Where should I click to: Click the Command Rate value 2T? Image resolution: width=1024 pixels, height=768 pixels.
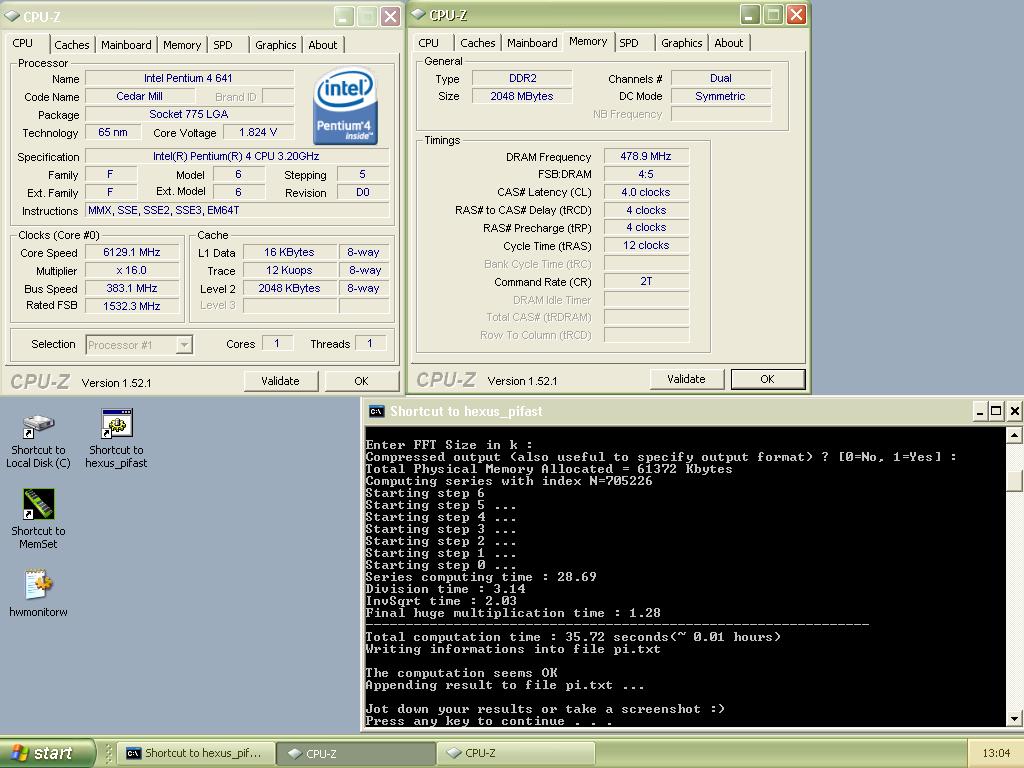pos(646,281)
